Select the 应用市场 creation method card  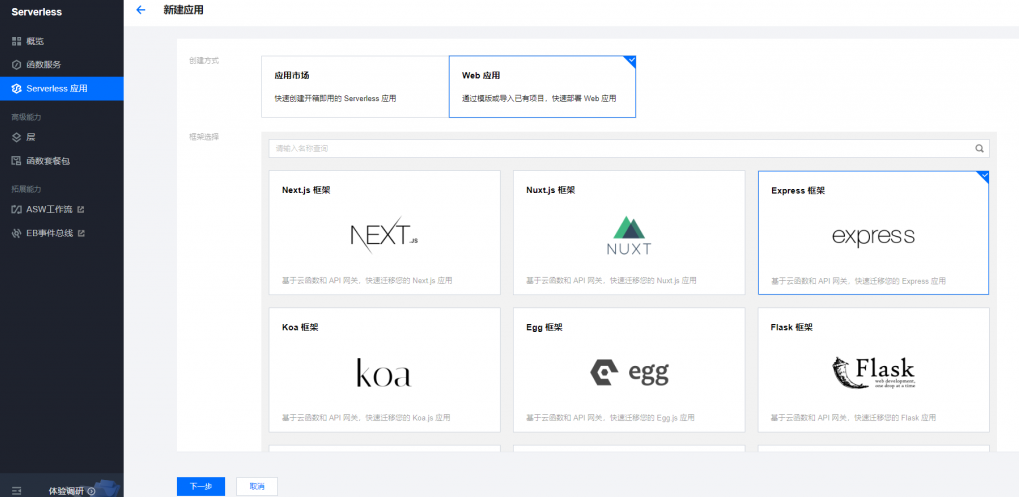pyautogui.click(x=355, y=86)
